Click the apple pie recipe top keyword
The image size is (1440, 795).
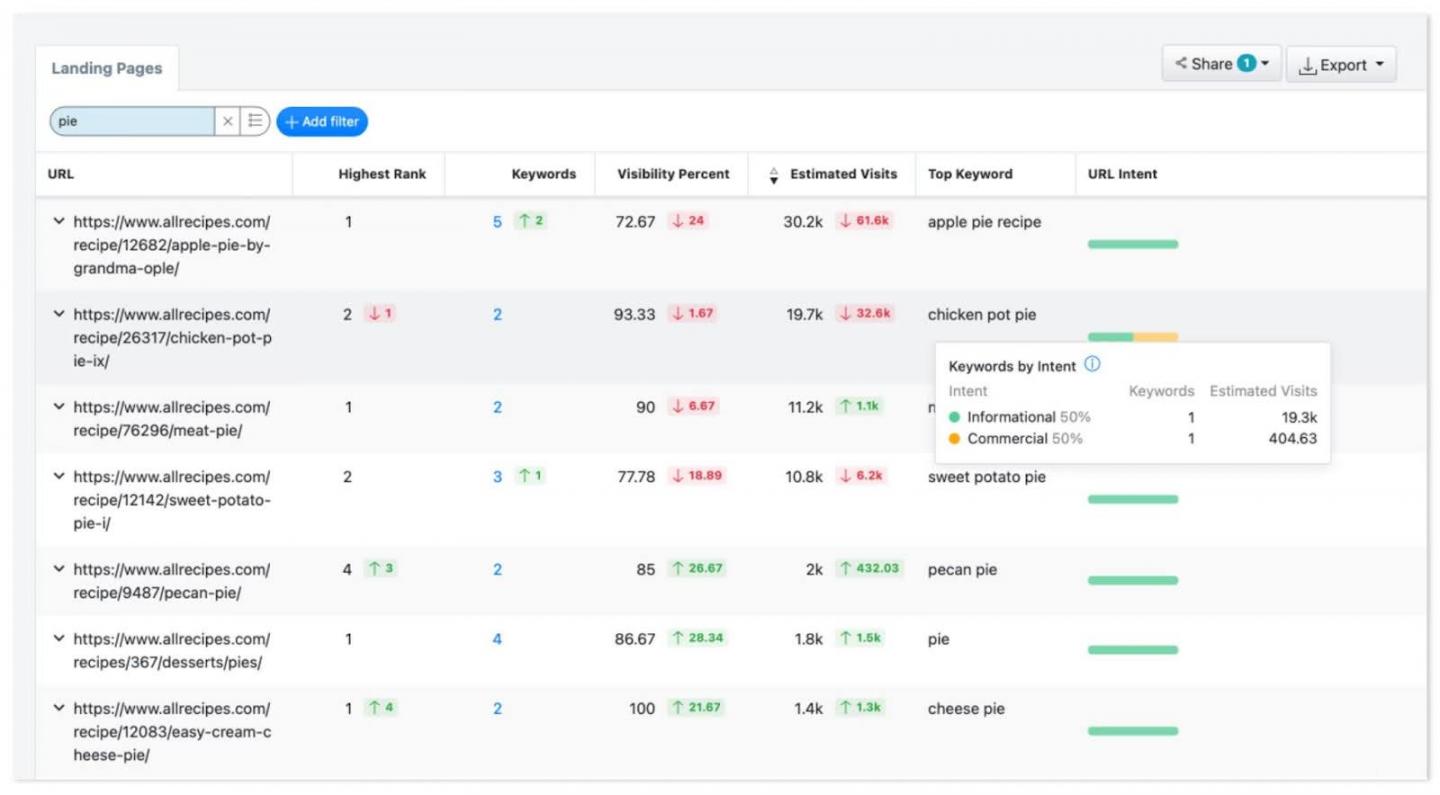click(x=984, y=222)
